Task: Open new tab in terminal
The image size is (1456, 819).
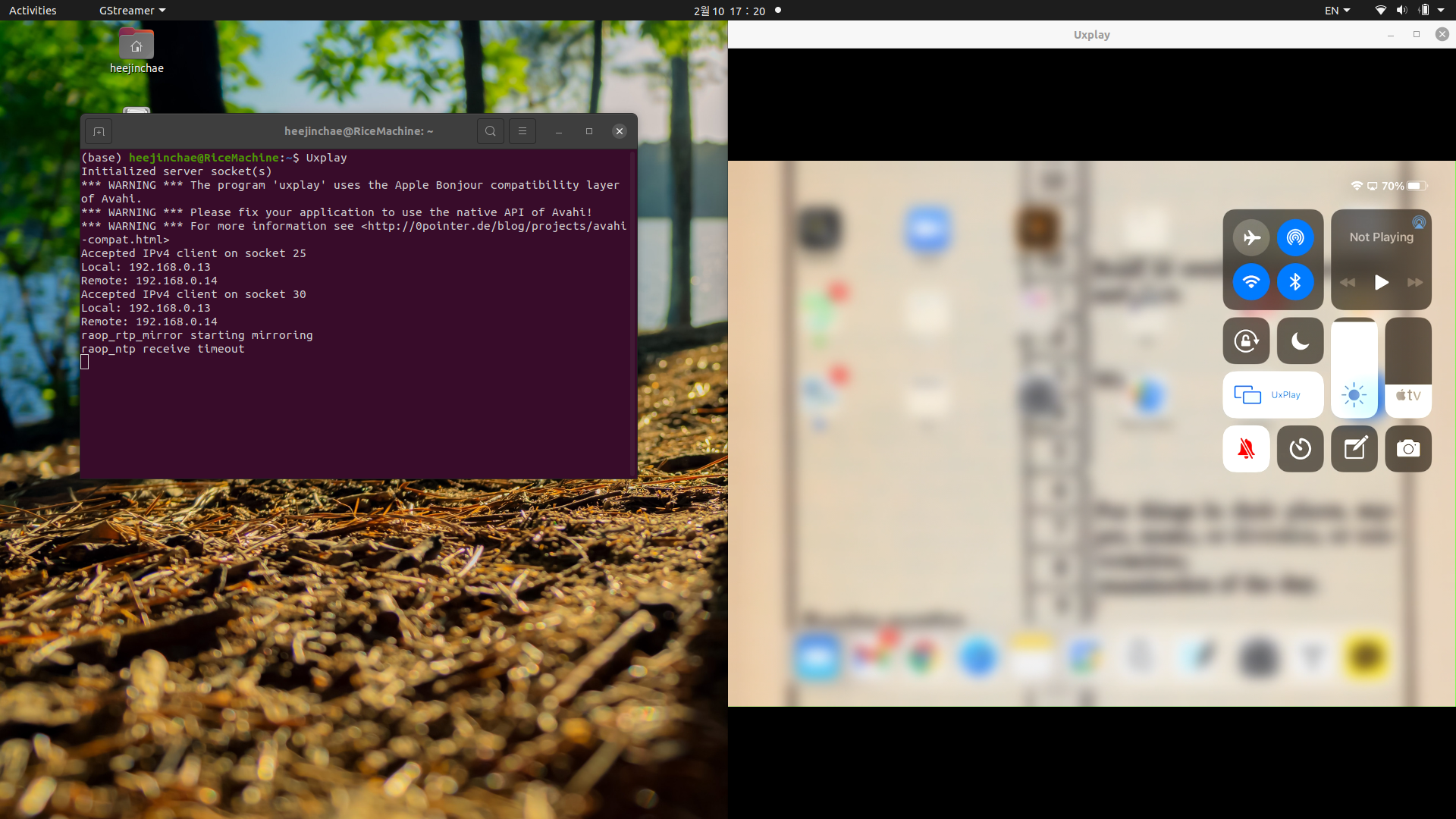Action: click(x=99, y=131)
